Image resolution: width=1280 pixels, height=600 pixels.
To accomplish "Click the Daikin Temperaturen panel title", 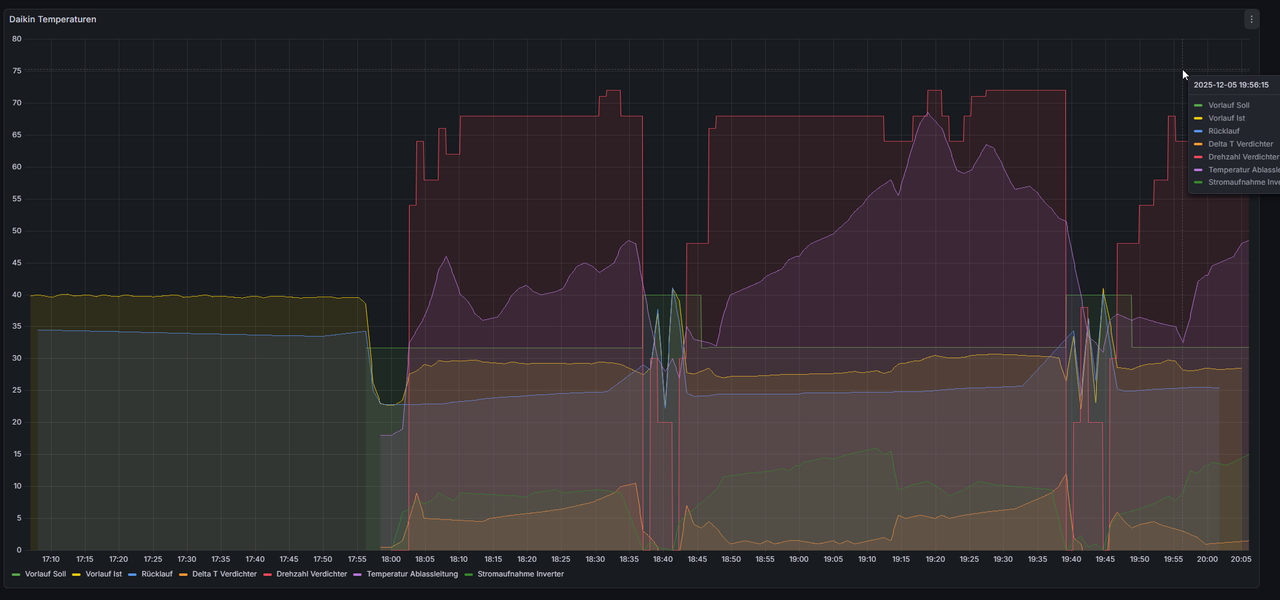I will point(53,19).
